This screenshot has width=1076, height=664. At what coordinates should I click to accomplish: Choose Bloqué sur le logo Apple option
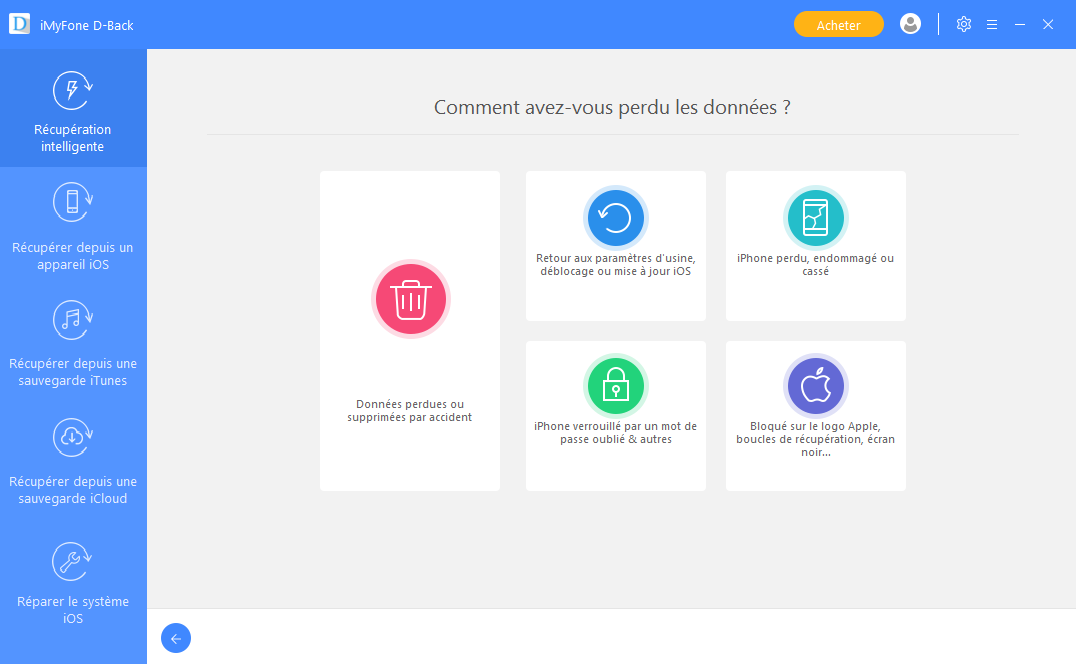[x=815, y=439]
